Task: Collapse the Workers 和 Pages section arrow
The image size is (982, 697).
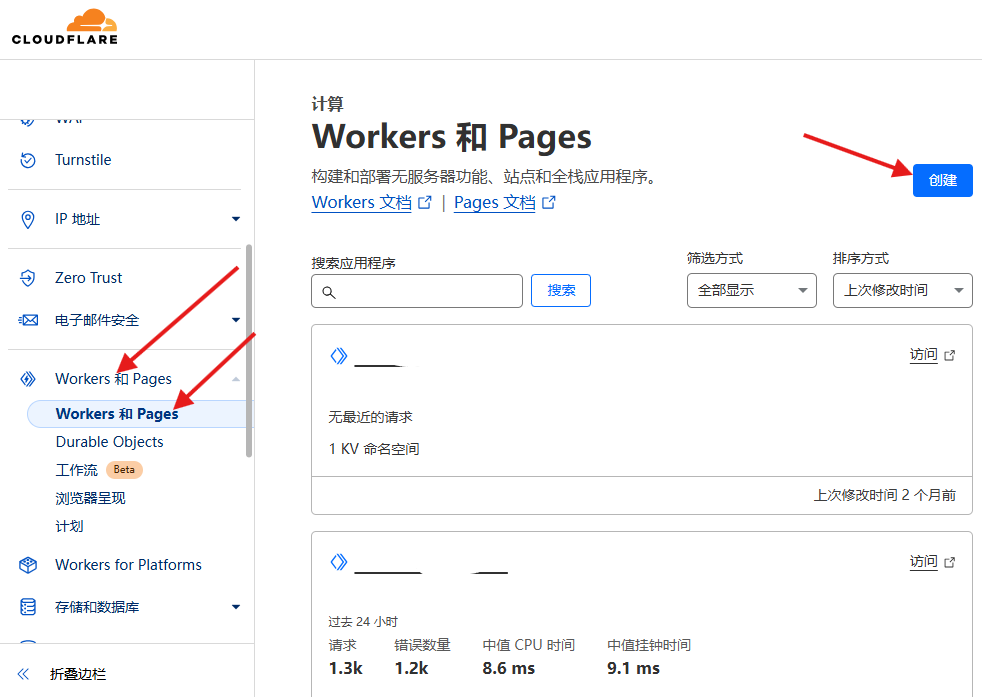Action: click(x=235, y=379)
